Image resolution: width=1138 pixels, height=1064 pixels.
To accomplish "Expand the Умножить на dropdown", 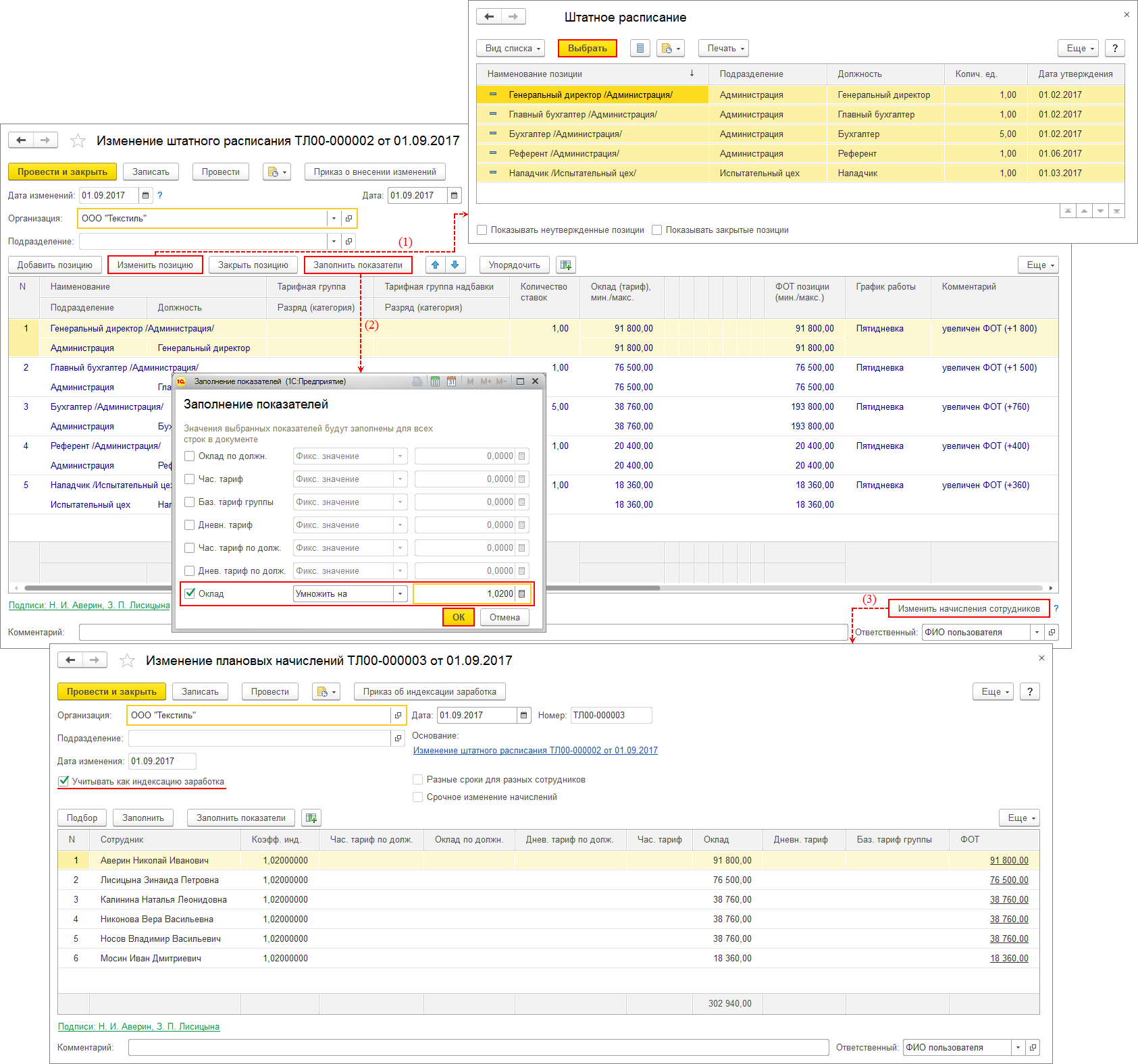I will click(x=400, y=594).
